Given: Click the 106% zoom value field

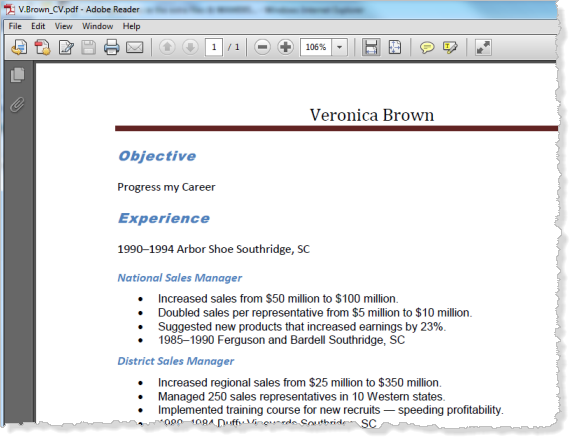Looking at the screenshot, I should (x=316, y=47).
